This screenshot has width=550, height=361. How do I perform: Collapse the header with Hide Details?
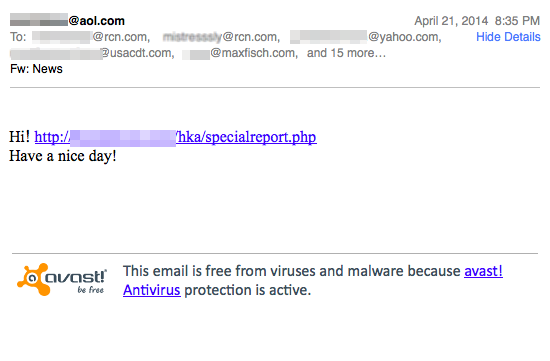point(508,37)
